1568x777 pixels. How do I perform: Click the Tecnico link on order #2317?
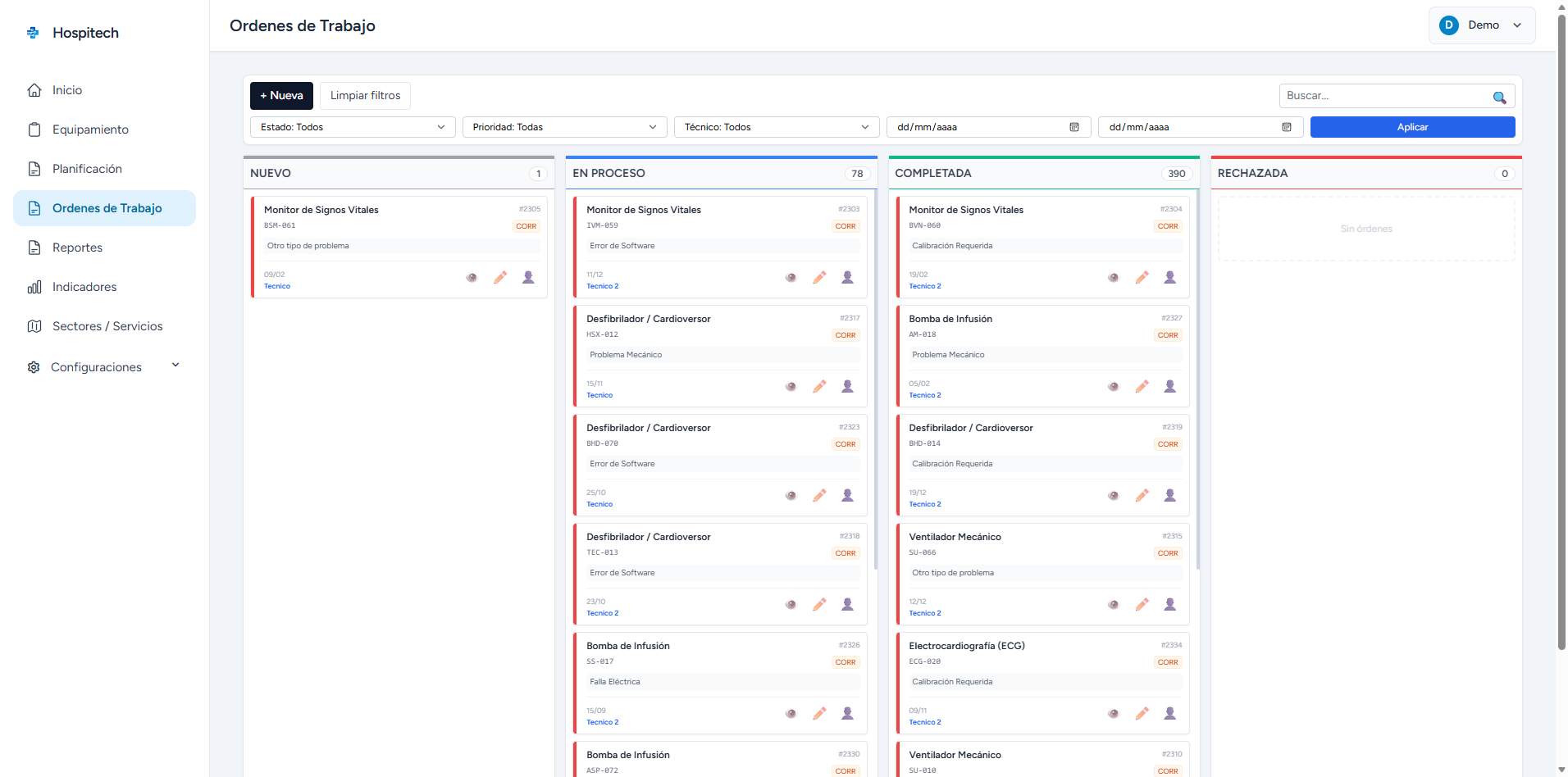[x=599, y=395]
